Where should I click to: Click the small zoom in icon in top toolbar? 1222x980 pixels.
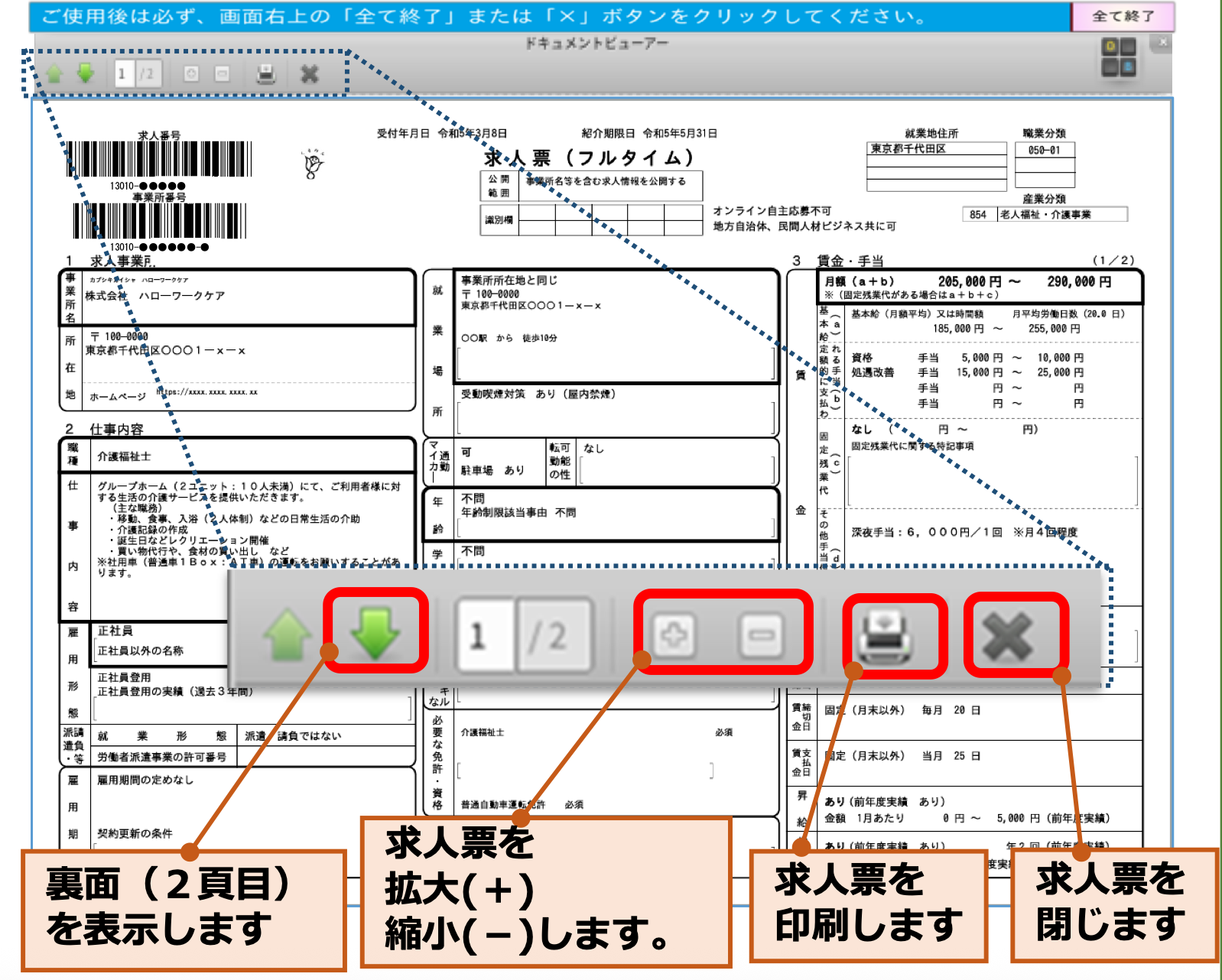pyautogui.click(x=191, y=74)
